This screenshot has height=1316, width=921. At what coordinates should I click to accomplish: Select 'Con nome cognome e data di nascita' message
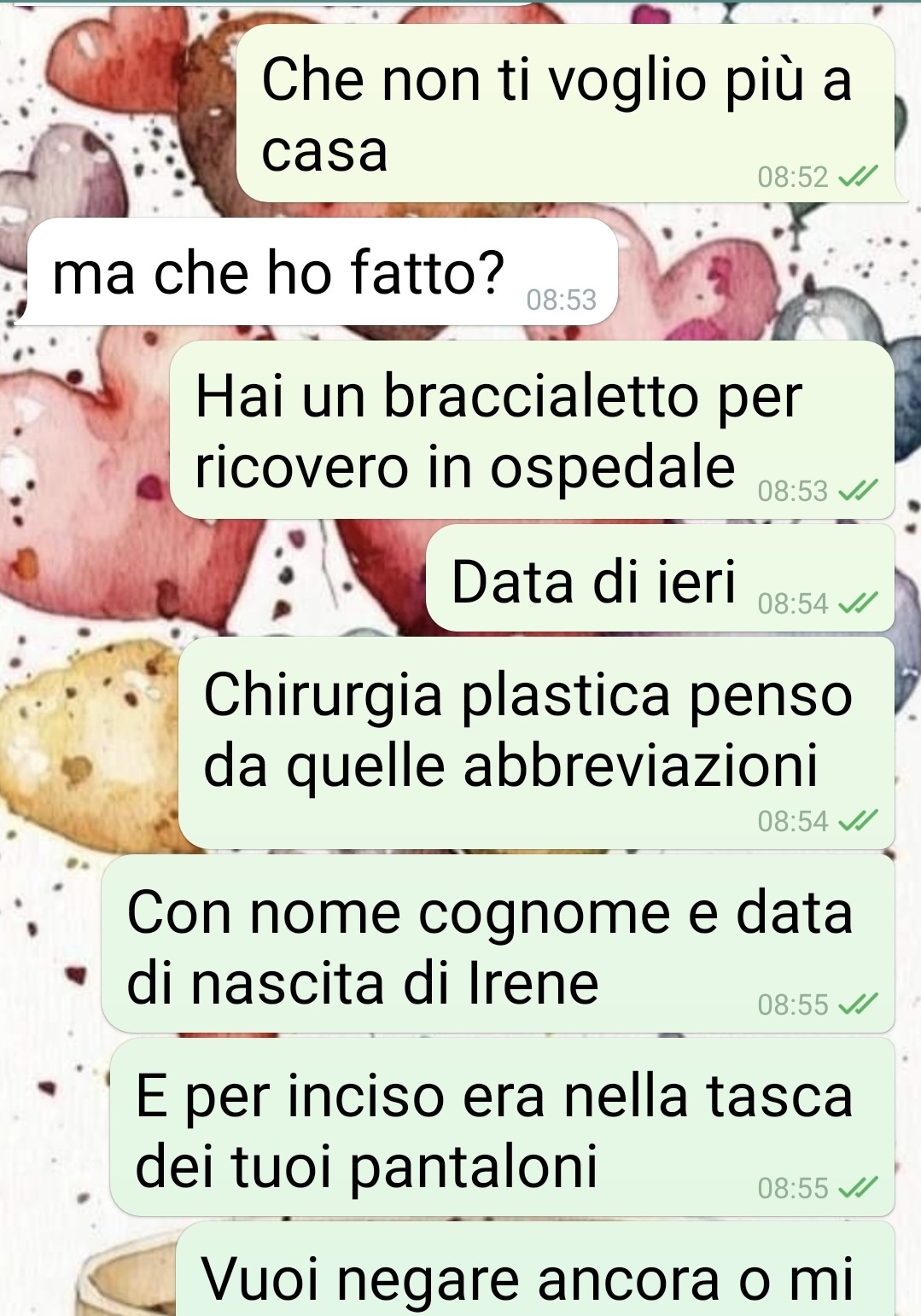click(x=498, y=943)
